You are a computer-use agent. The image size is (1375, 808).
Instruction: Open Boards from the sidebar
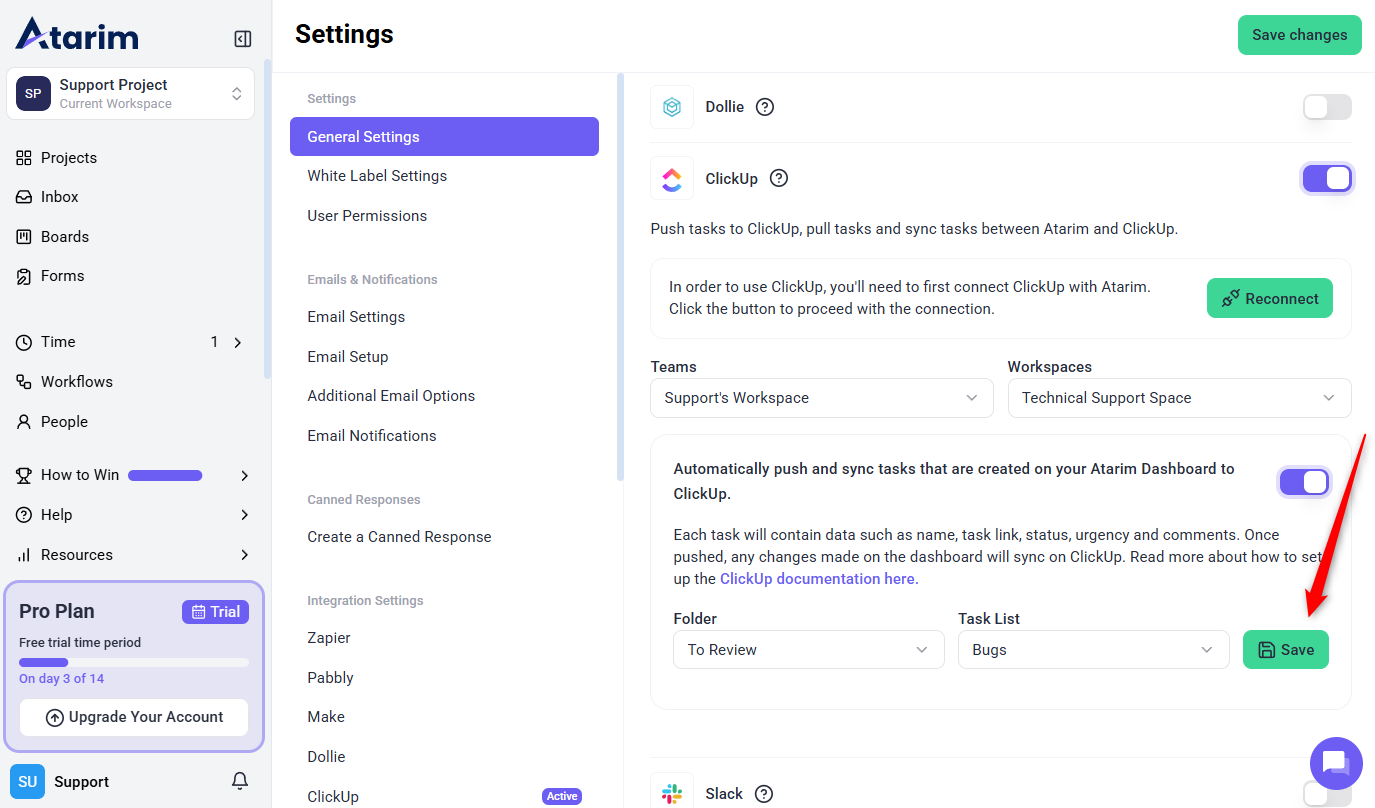[64, 237]
